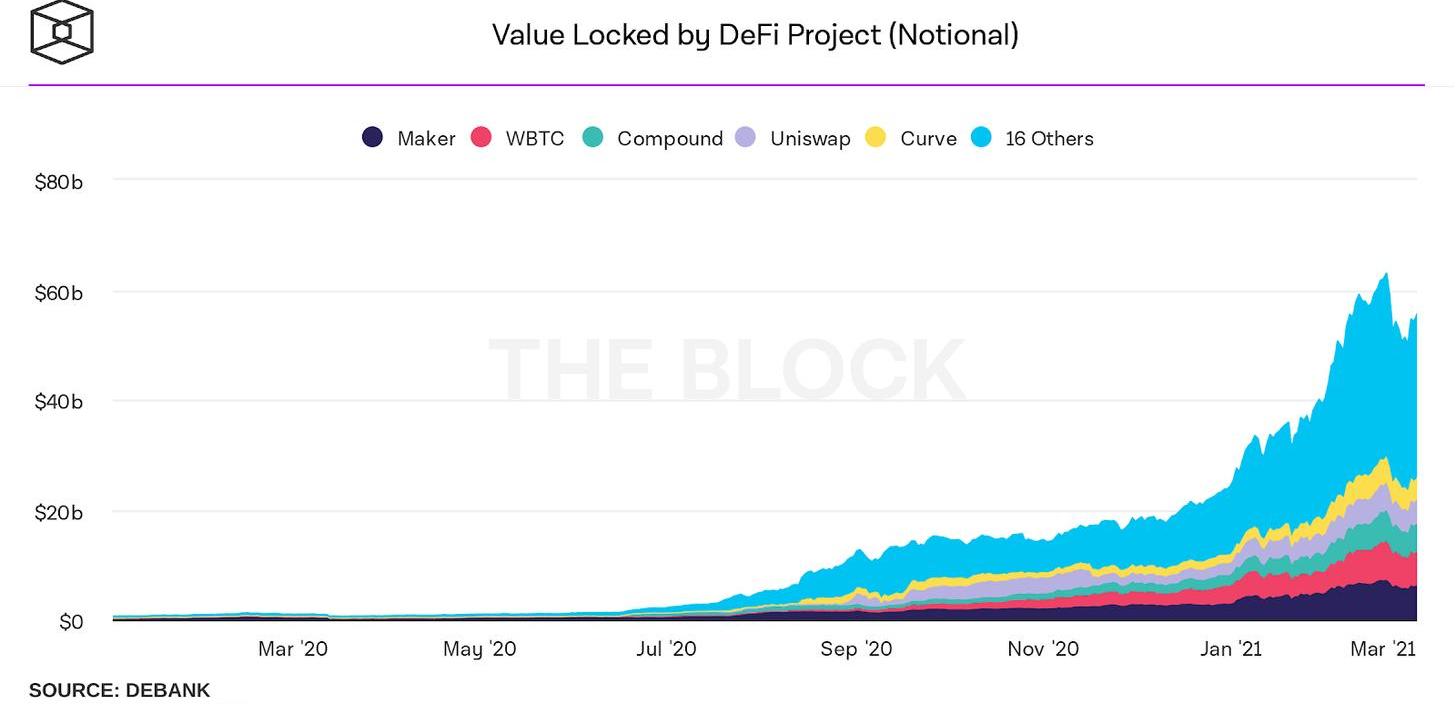
Task: Click THE BLOCK watermark in chart
Action: (727, 370)
